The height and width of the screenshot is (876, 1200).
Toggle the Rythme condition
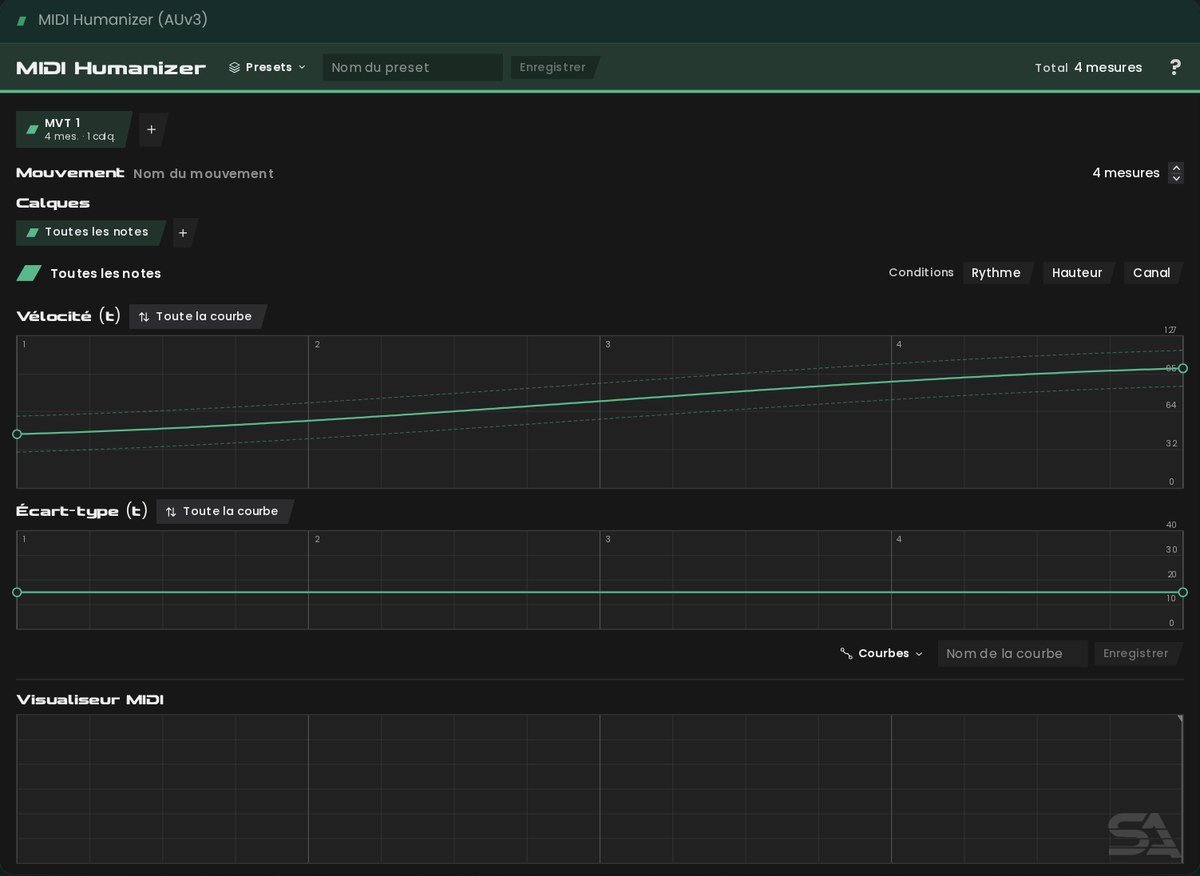(x=997, y=273)
